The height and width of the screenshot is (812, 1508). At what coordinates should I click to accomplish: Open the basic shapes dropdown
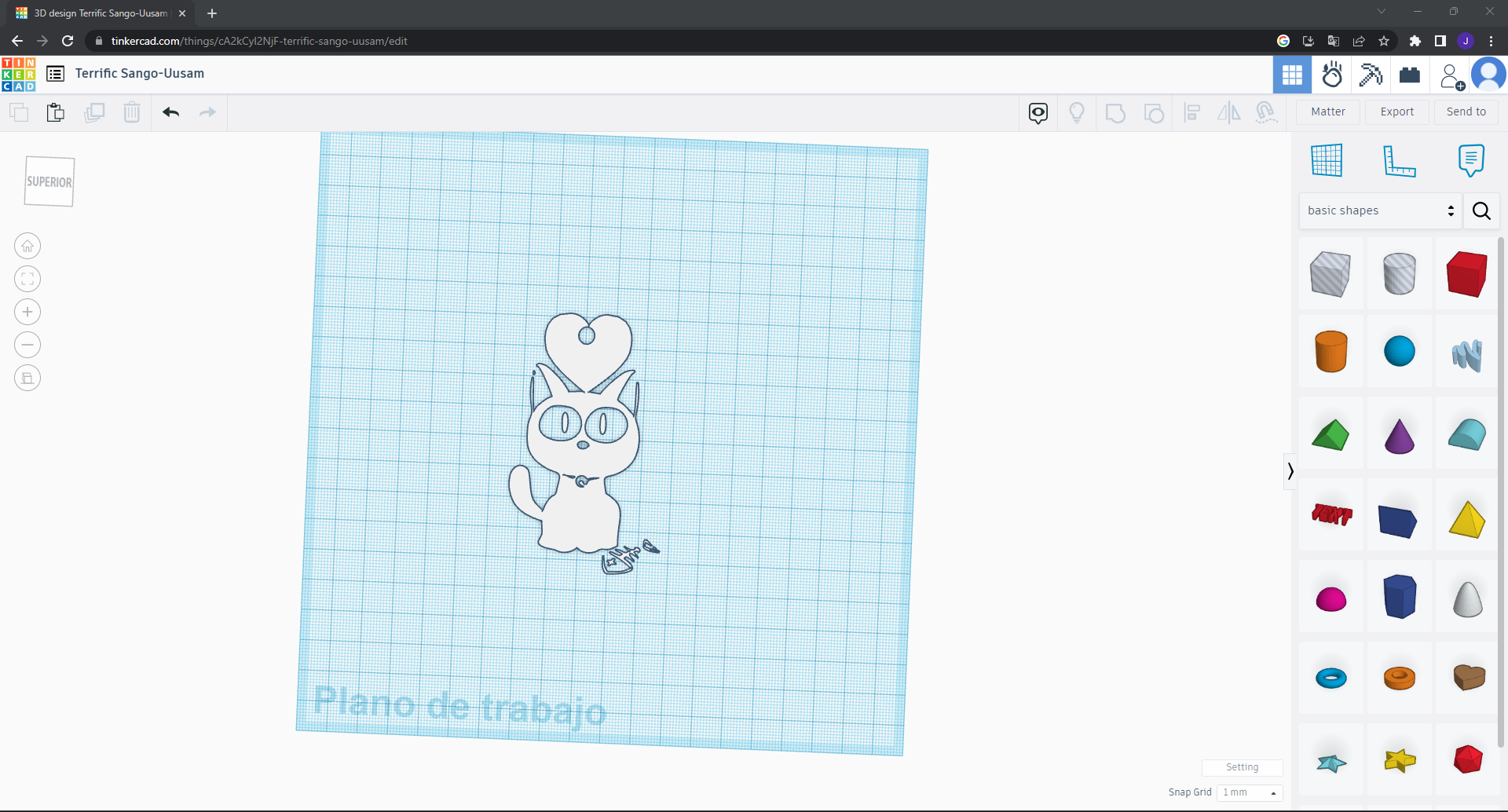pos(1380,210)
